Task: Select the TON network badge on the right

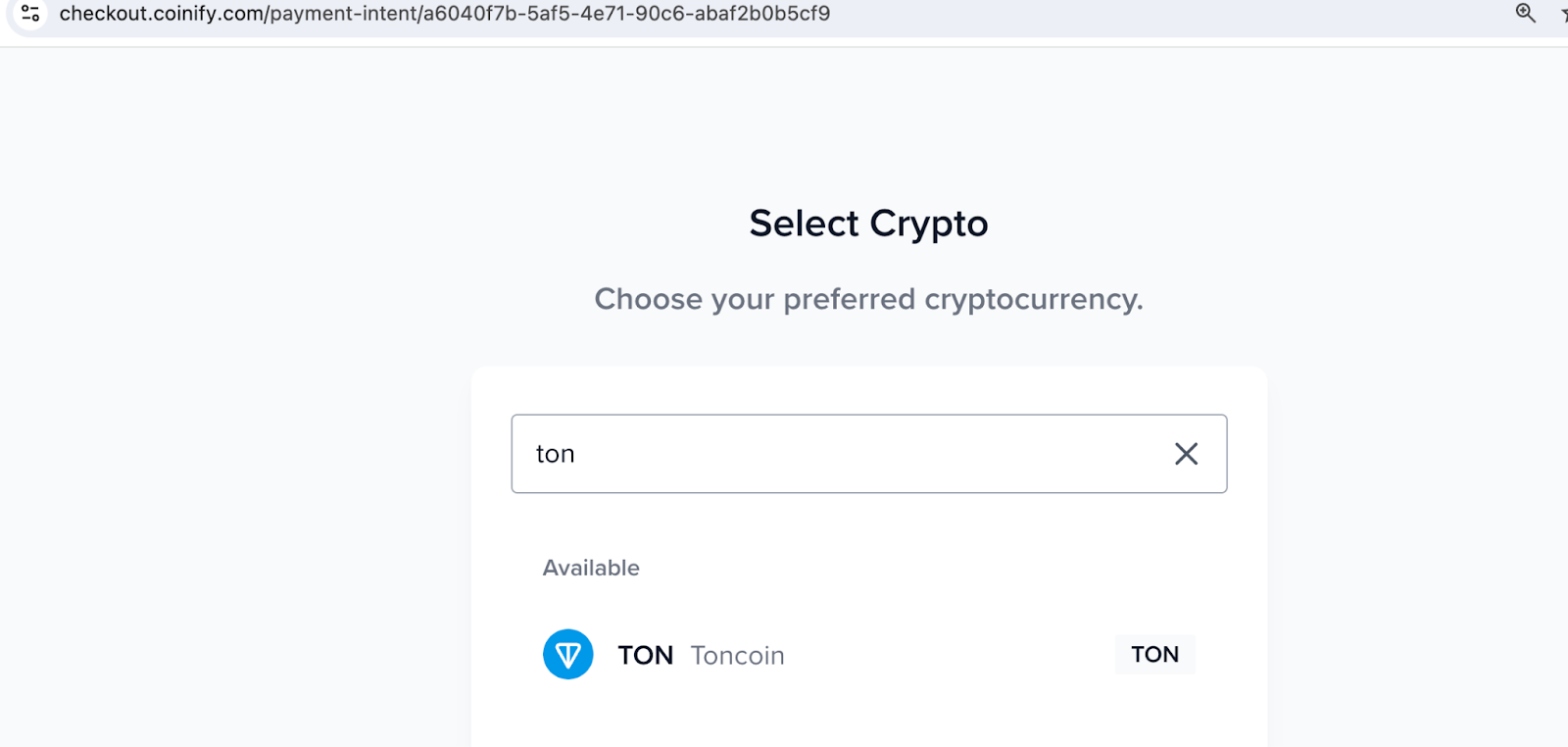Action: [1154, 655]
